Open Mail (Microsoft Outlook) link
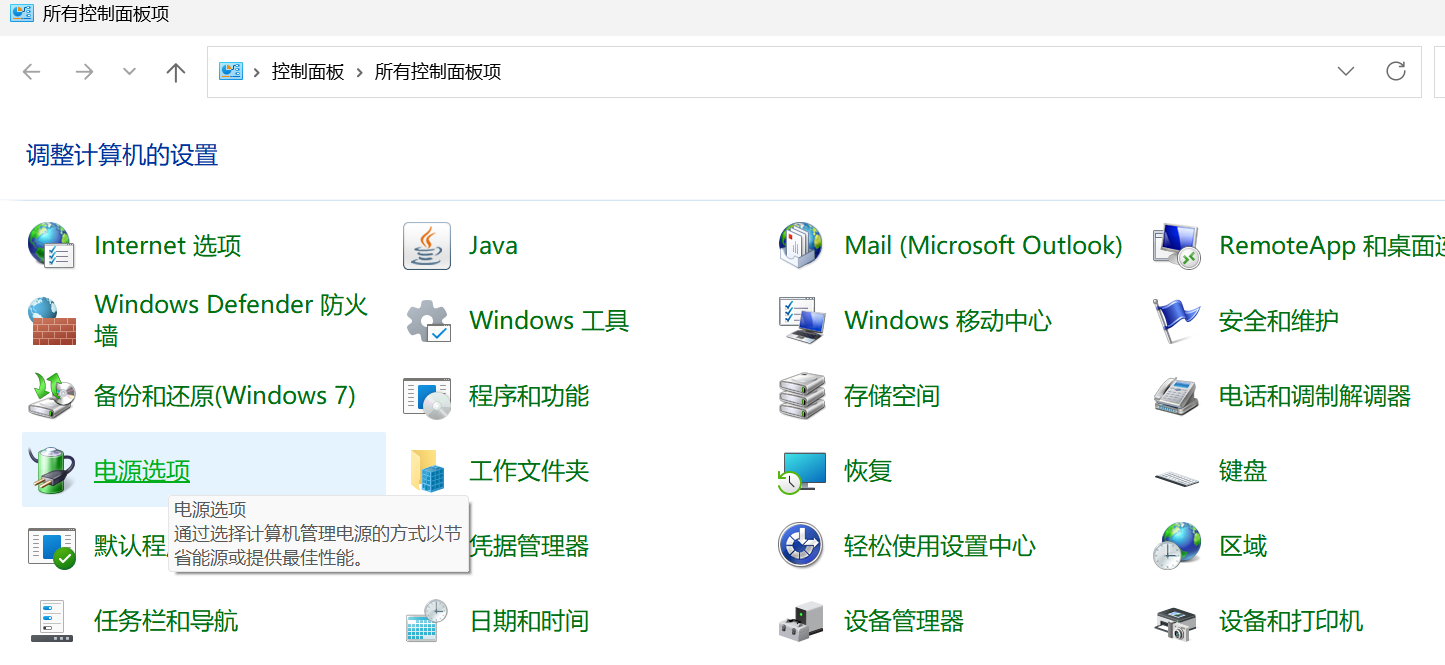Viewport: 1445px width, 665px height. pyautogui.click(x=983, y=246)
